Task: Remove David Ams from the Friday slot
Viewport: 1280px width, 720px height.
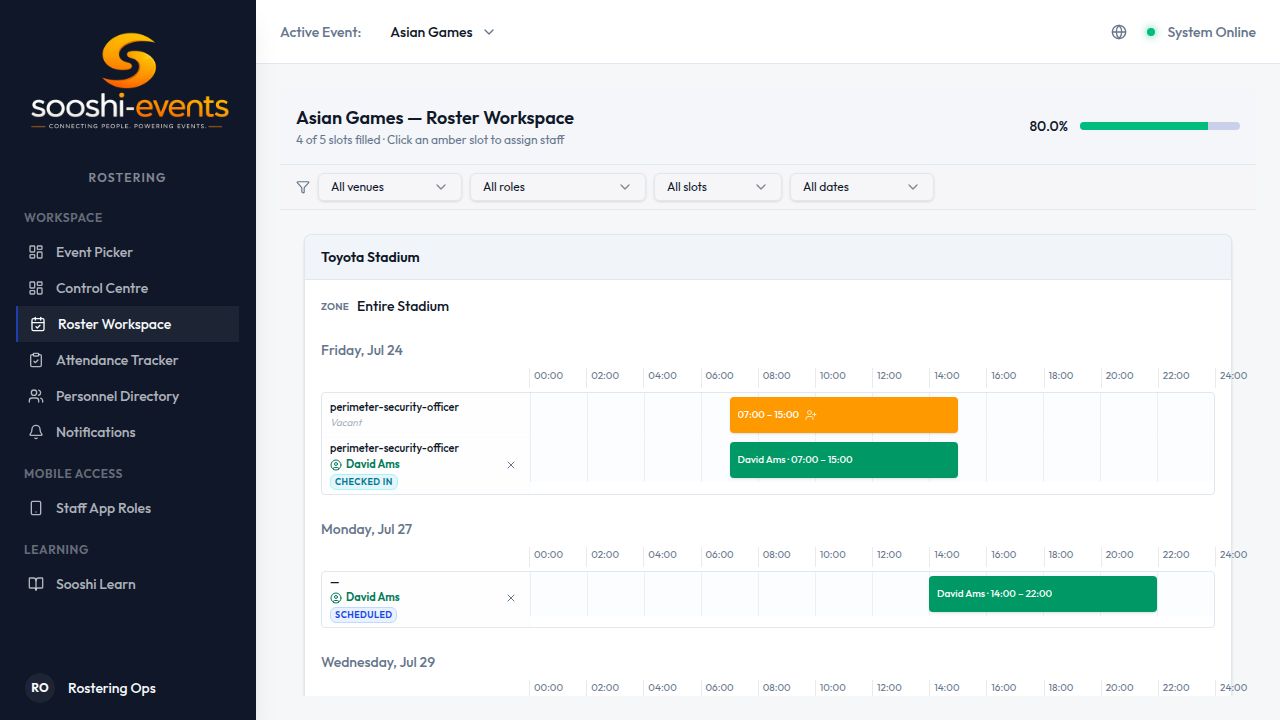Action: point(511,465)
